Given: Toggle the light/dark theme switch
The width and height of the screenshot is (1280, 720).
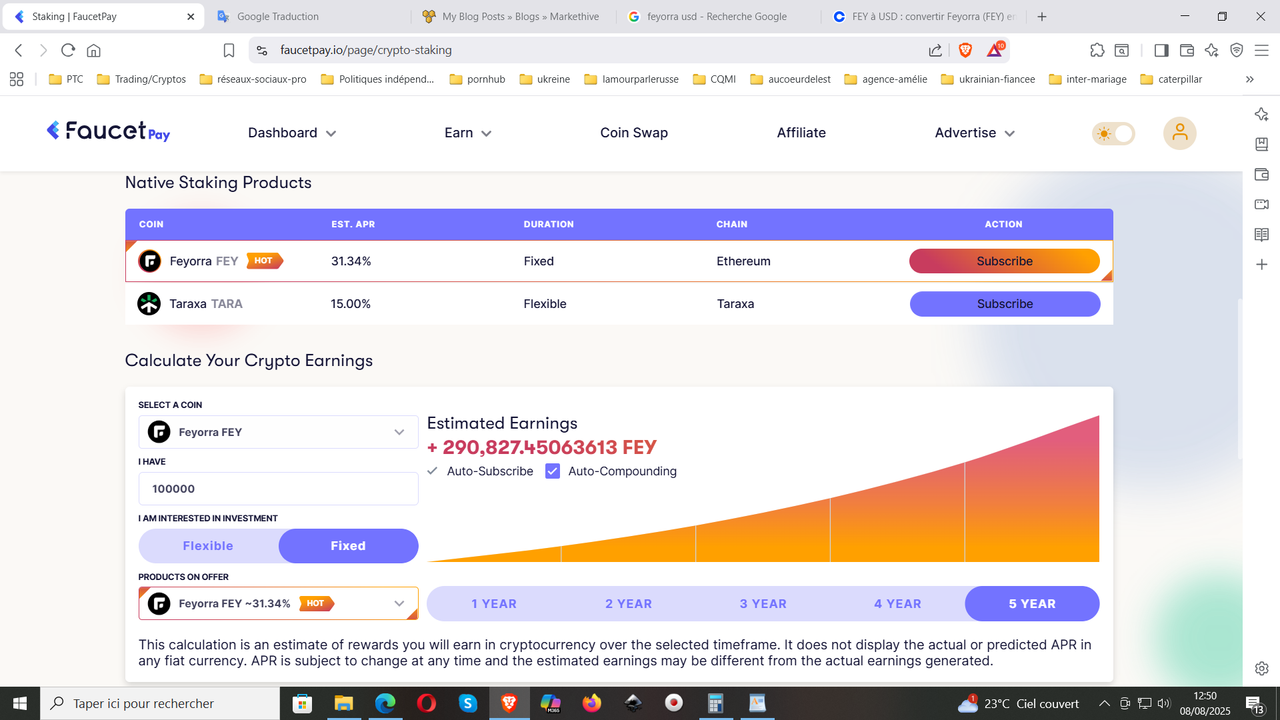Looking at the screenshot, I should [x=1114, y=133].
